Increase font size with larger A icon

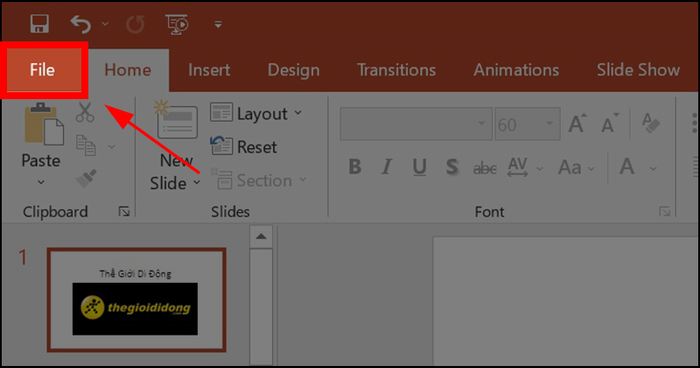click(x=577, y=123)
